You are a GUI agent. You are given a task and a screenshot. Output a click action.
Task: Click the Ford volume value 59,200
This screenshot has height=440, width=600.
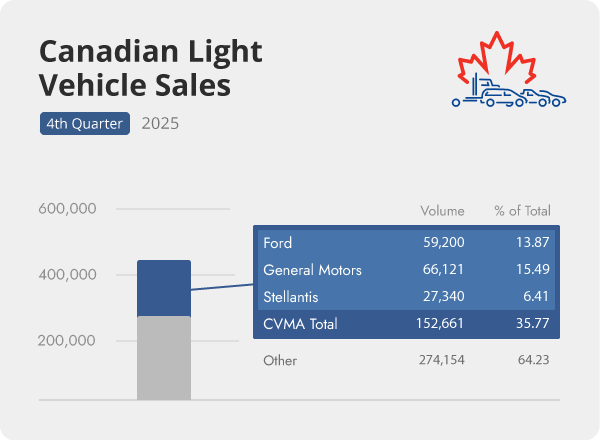coord(443,243)
